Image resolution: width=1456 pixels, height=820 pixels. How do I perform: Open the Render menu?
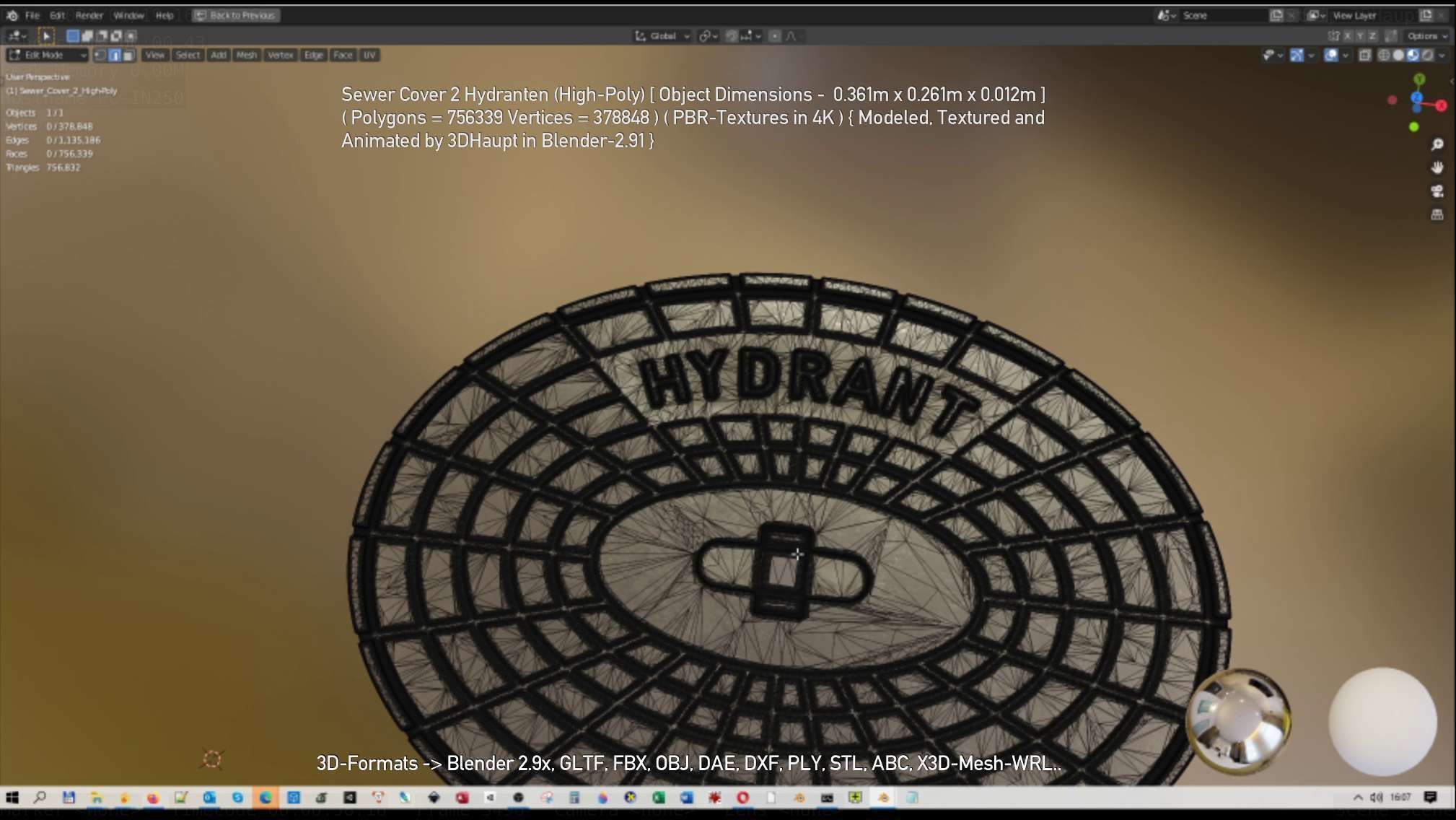(89, 15)
